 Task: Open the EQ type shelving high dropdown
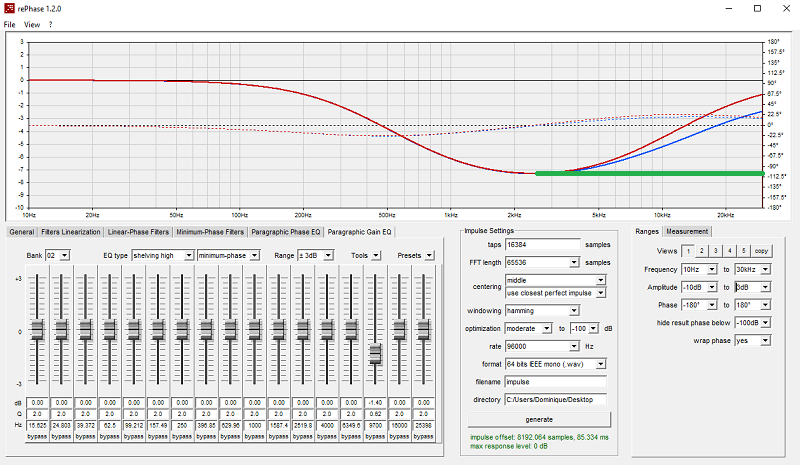[163, 255]
